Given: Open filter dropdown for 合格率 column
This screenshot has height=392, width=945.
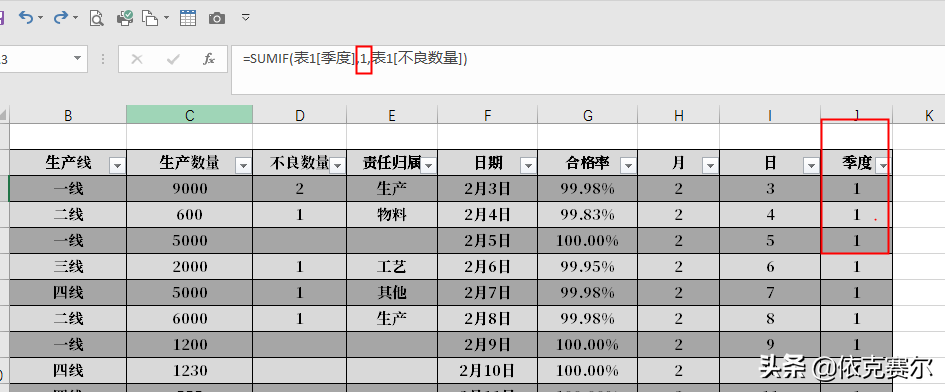Looking at the screenshot, I should 628,165.
